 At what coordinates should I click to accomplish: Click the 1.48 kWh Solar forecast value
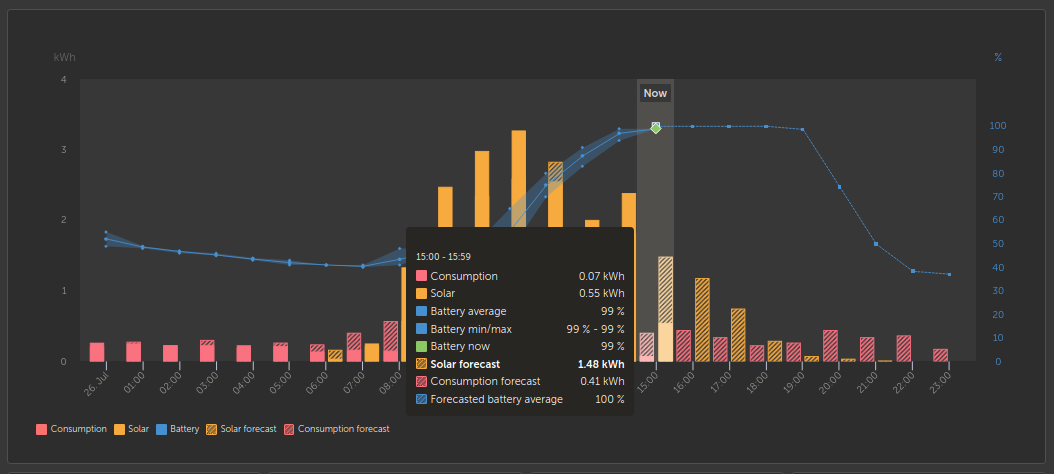point(601,364)
